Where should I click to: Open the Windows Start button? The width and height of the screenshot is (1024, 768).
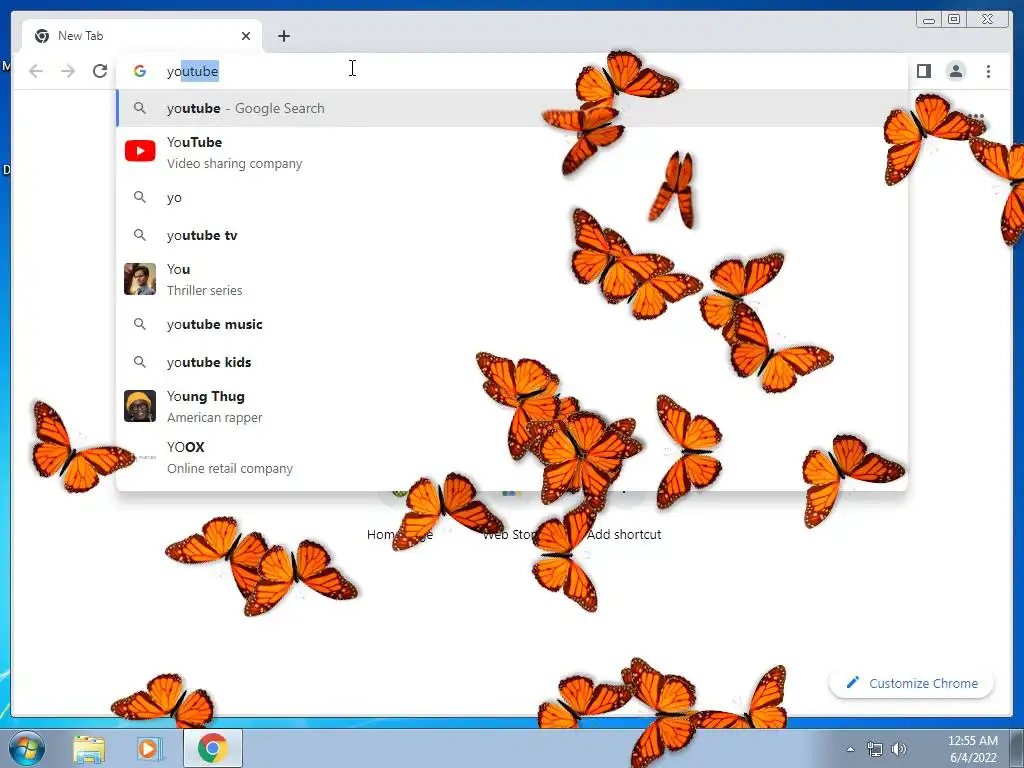26,748
